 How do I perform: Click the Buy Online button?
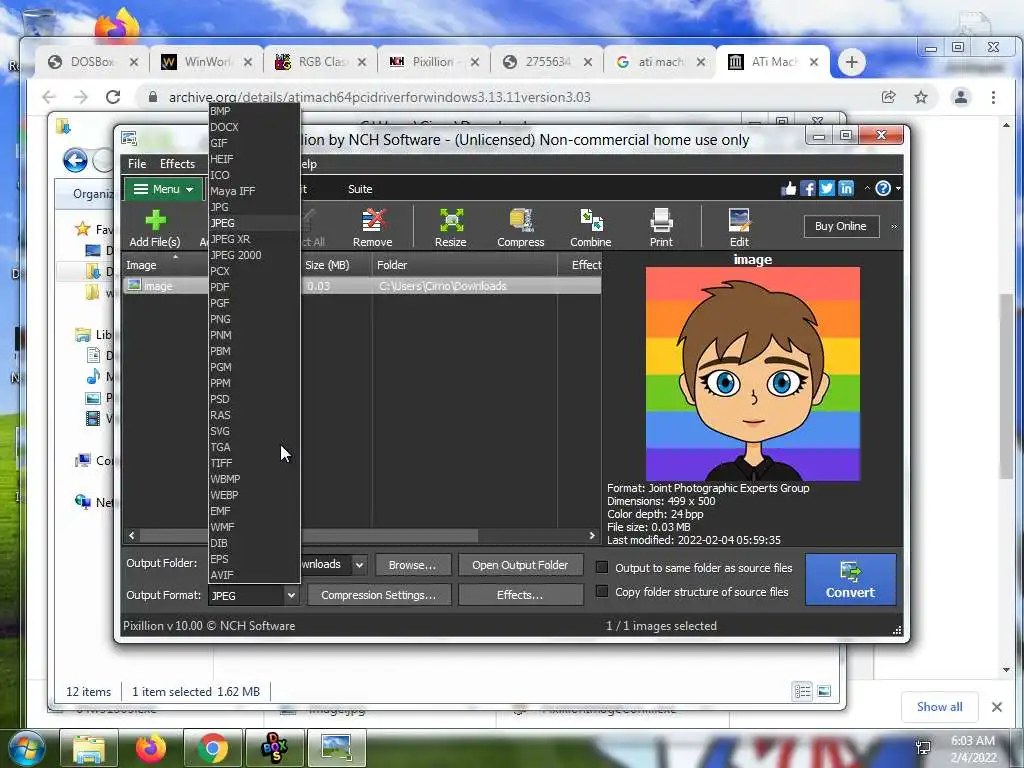click(x=840, y=226)
